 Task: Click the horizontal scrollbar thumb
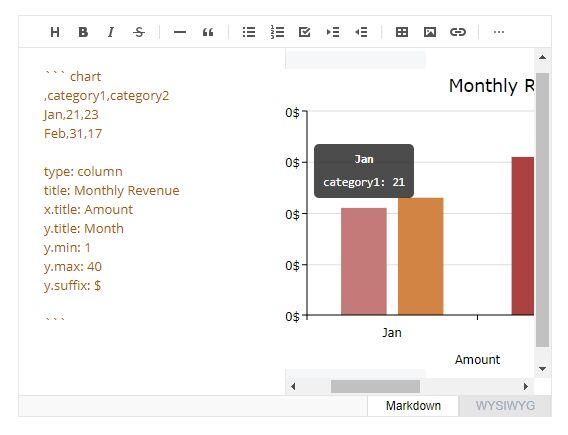pos(375,386)
